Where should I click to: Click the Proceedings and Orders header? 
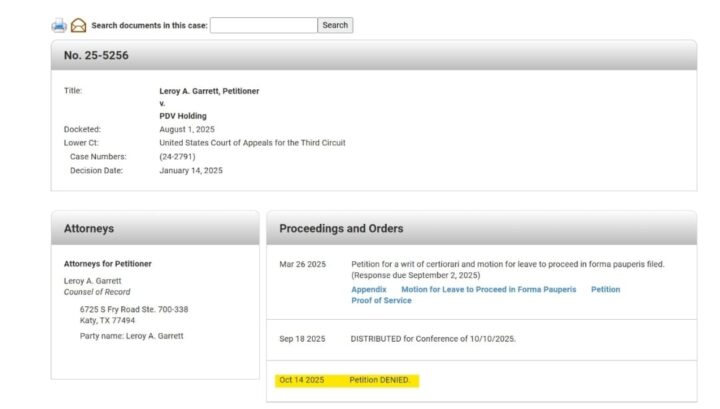point(341,228)
